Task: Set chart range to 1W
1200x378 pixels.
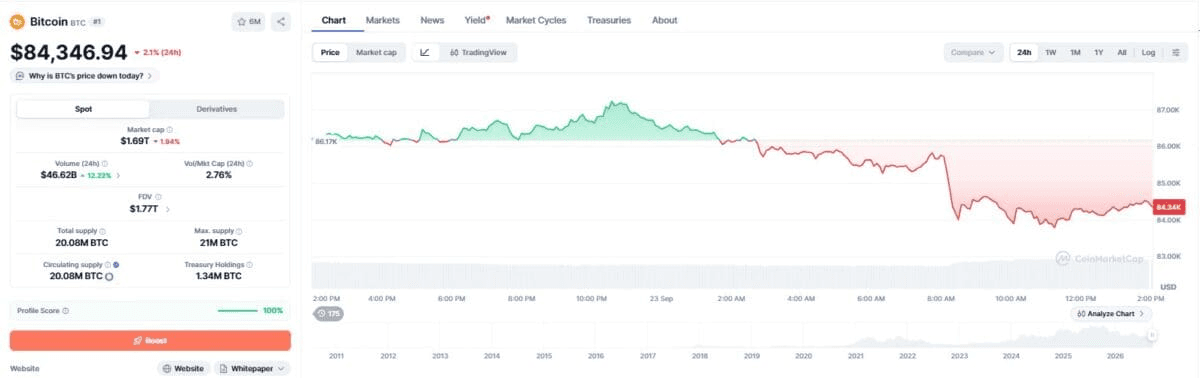Action: 1051,52
